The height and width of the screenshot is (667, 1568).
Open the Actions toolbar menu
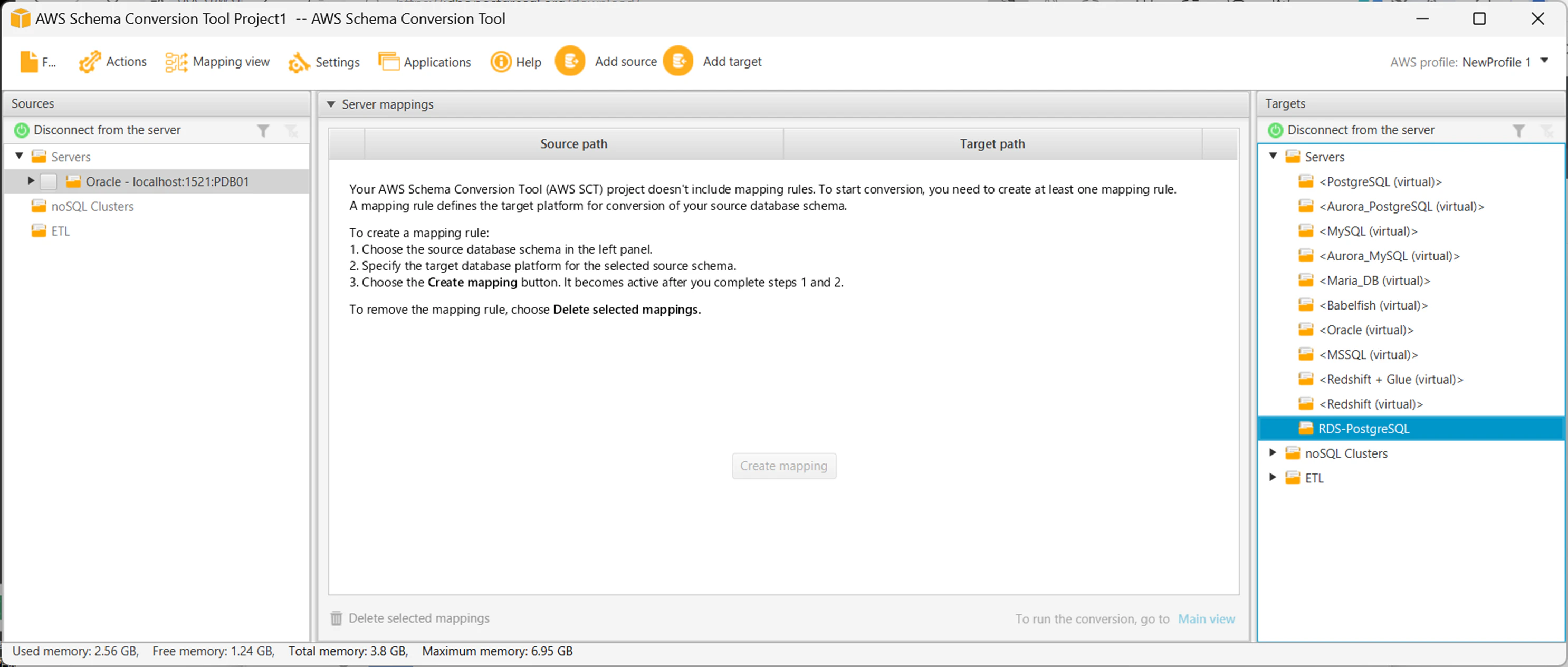(x=112, y=62)
